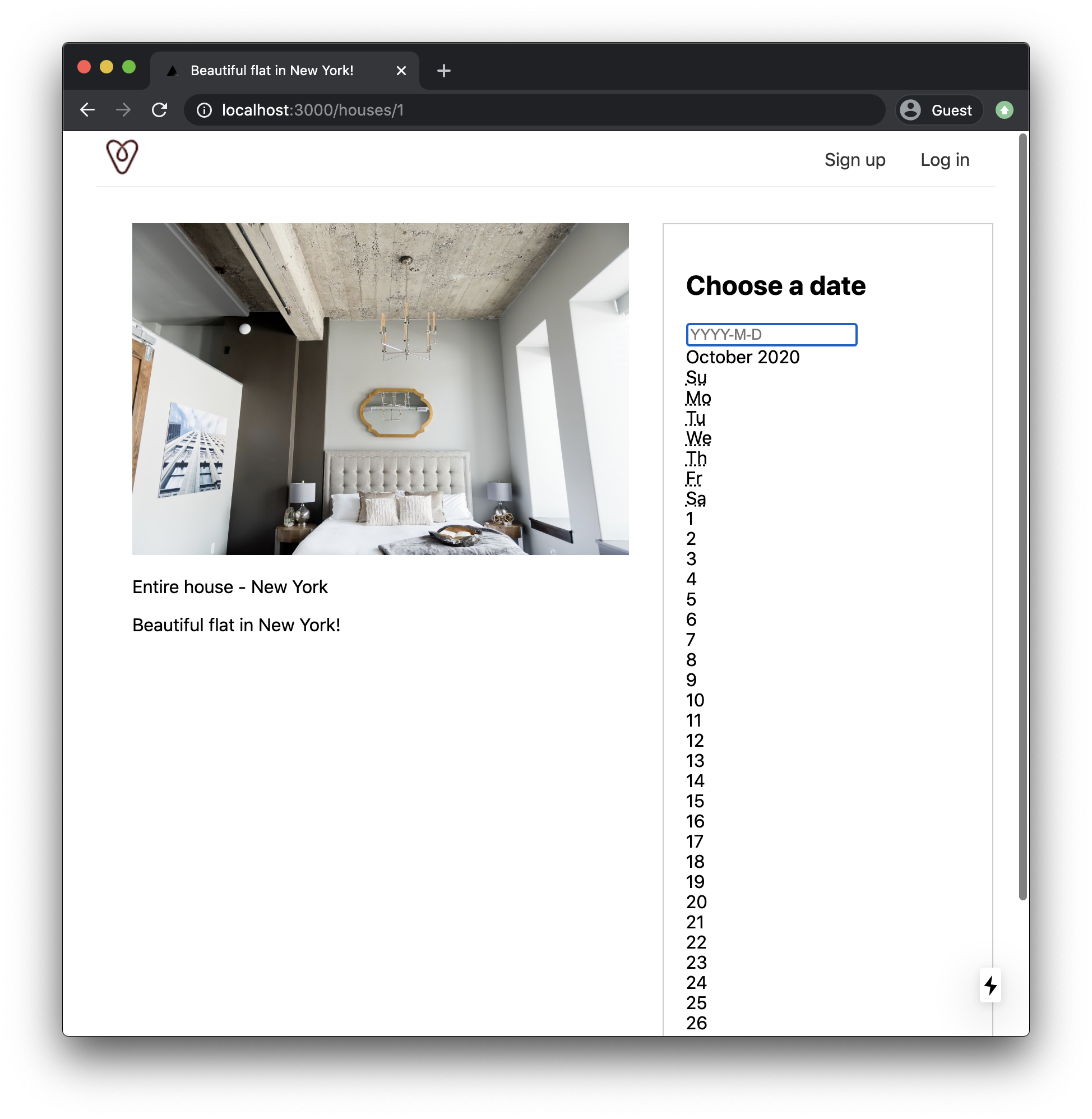Screen dimensions: 1092x1119
Task: Pick day 15 in October calendar
Action: (x=695, y=801)
